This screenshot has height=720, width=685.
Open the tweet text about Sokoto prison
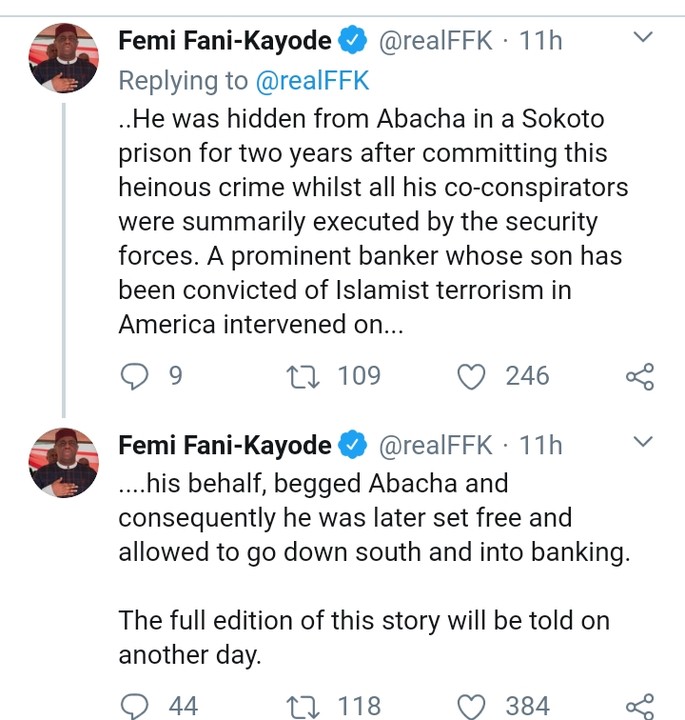coord(370,221)
